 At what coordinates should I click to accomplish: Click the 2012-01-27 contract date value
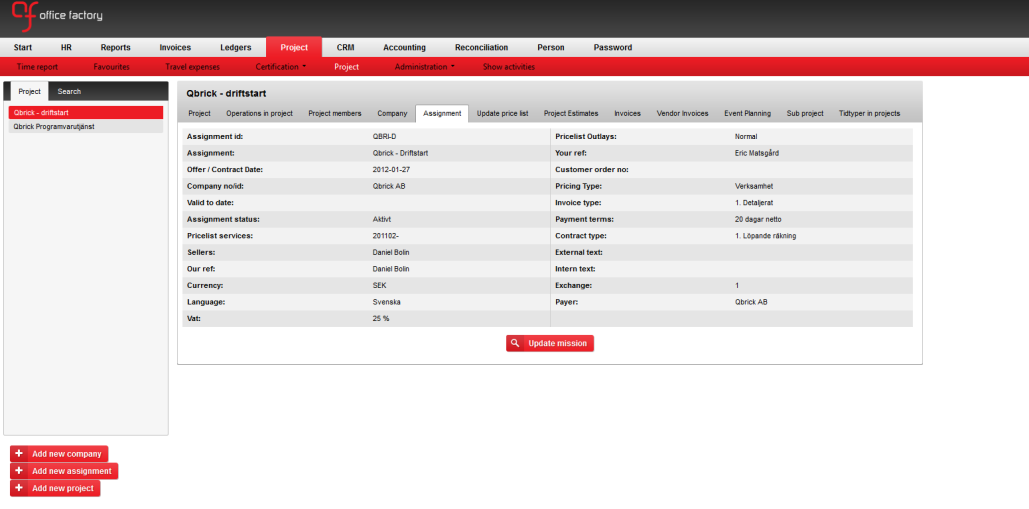pyautogui.click(x=392, y=169)
